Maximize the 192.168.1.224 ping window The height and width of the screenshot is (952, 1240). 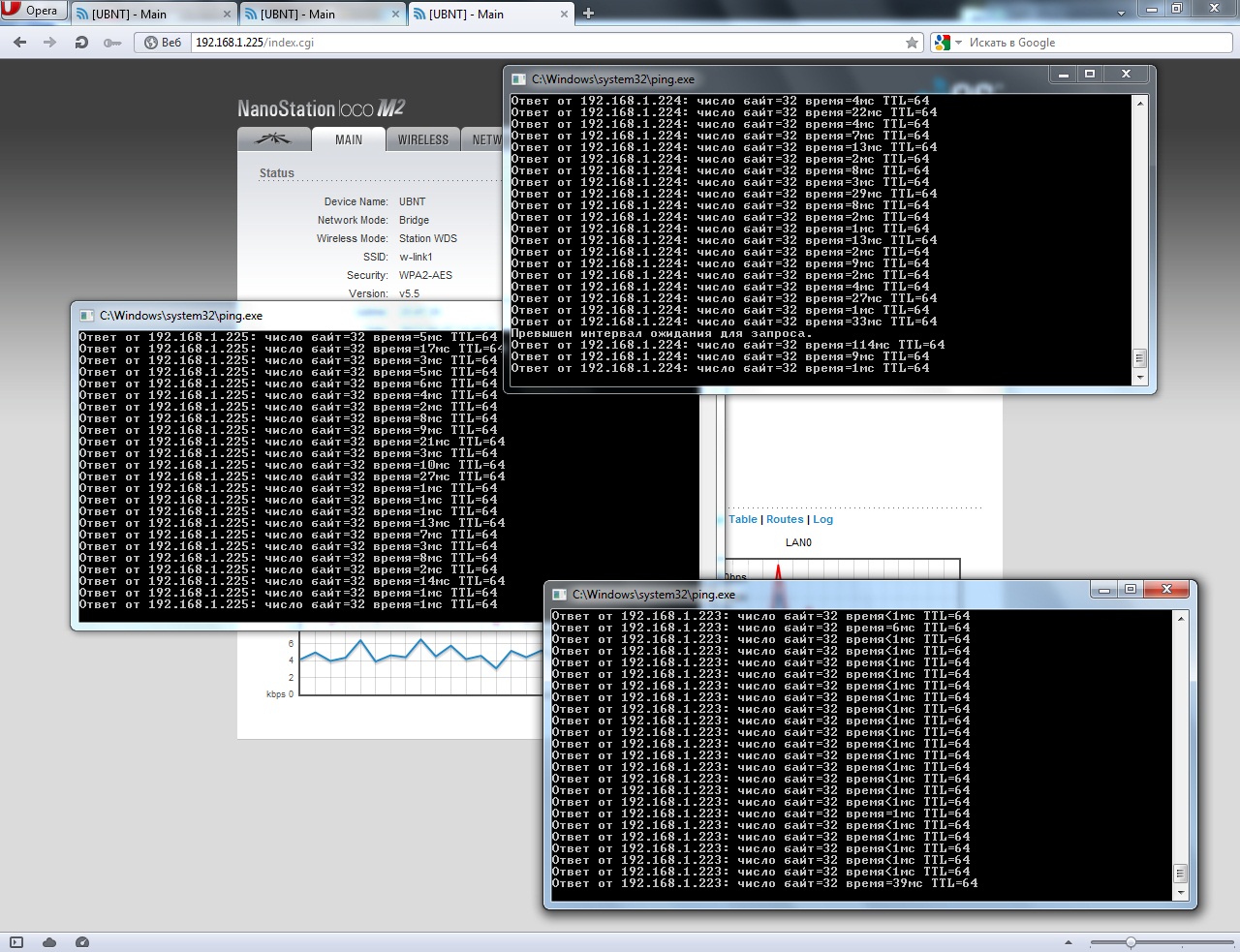coord(1090,75)
